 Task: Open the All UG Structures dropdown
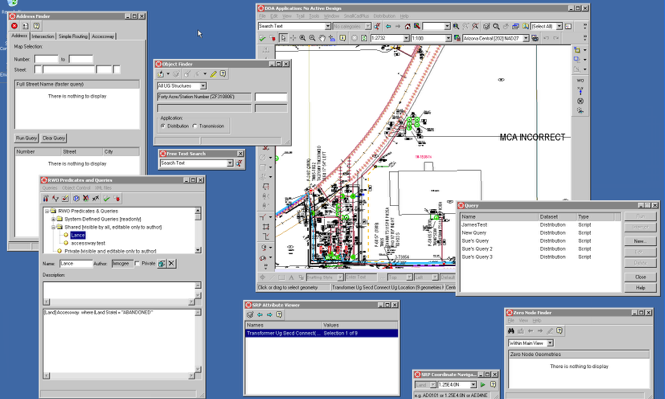click(x=203, y=86)
